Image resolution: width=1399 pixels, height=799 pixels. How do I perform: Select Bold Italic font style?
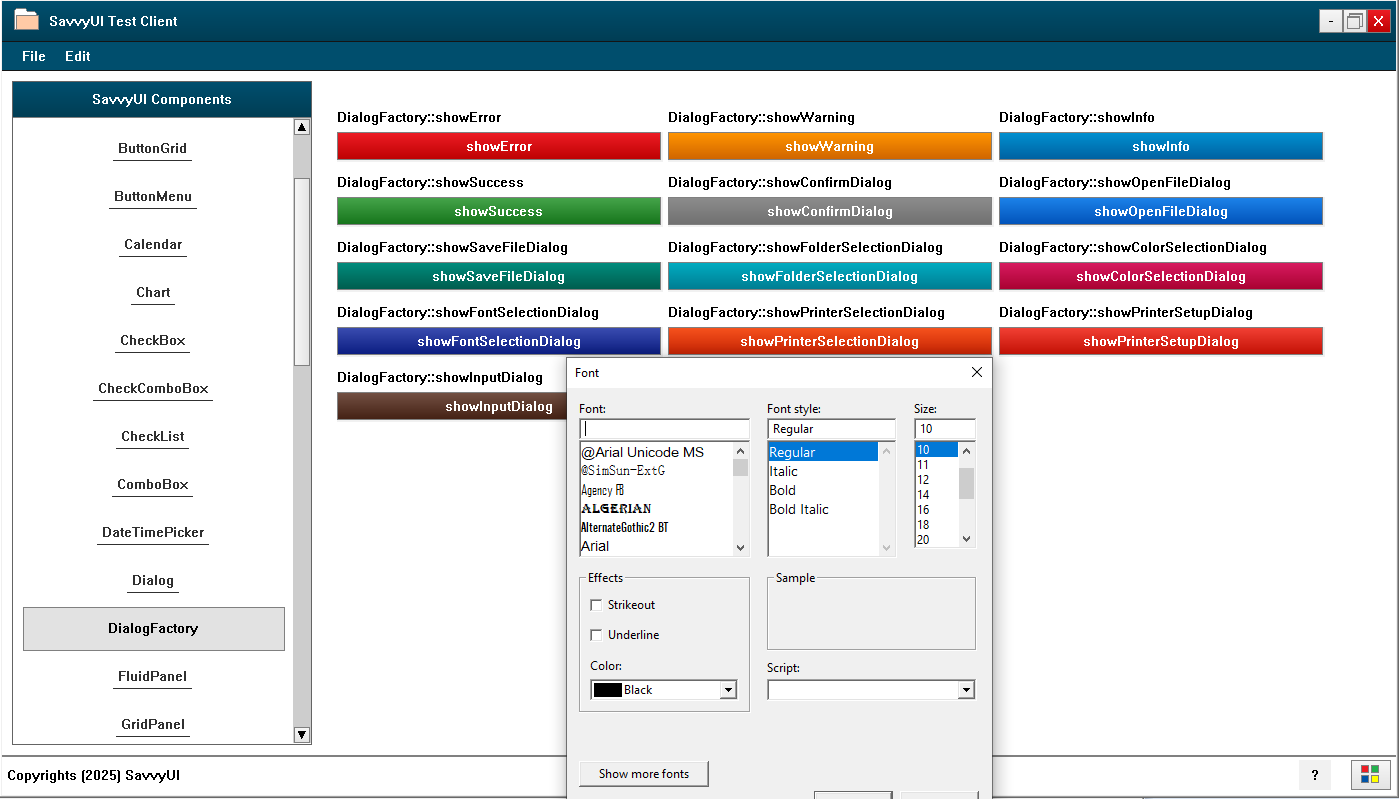[x=799, y=509]
